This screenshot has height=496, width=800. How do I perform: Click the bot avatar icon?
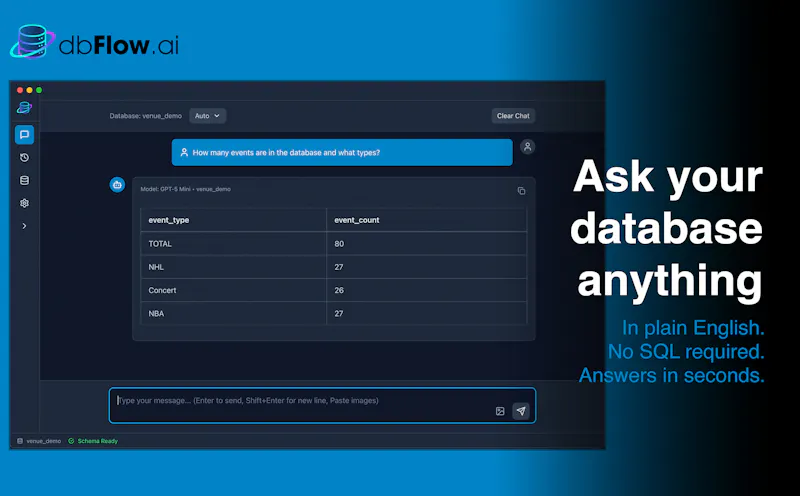point(117,185)
